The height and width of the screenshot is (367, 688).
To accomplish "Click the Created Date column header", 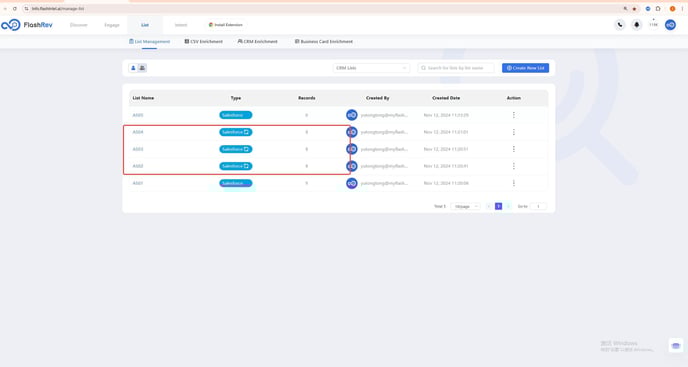I will (x=446, y=98).
